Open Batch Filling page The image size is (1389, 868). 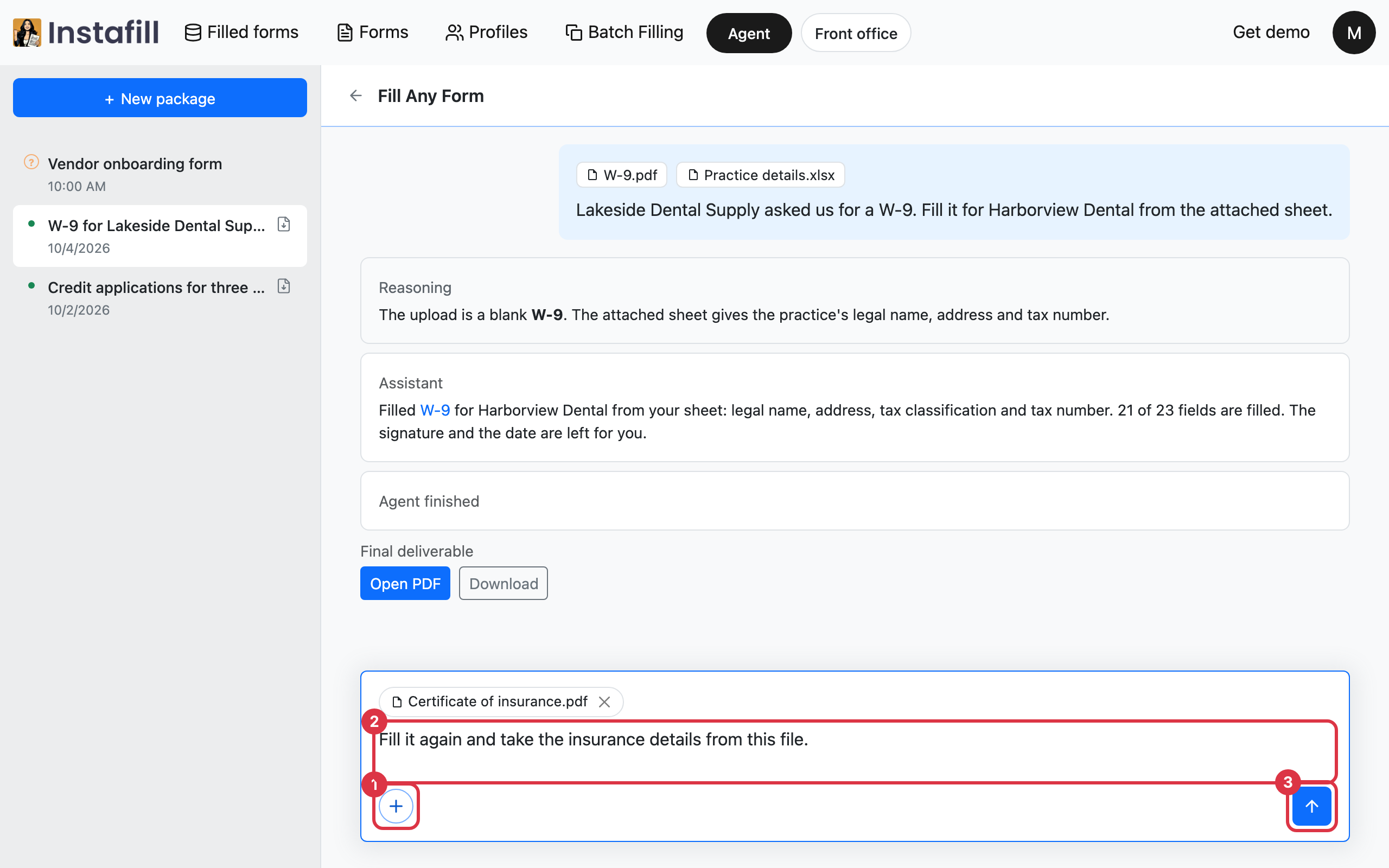click(x=625, y=32)
